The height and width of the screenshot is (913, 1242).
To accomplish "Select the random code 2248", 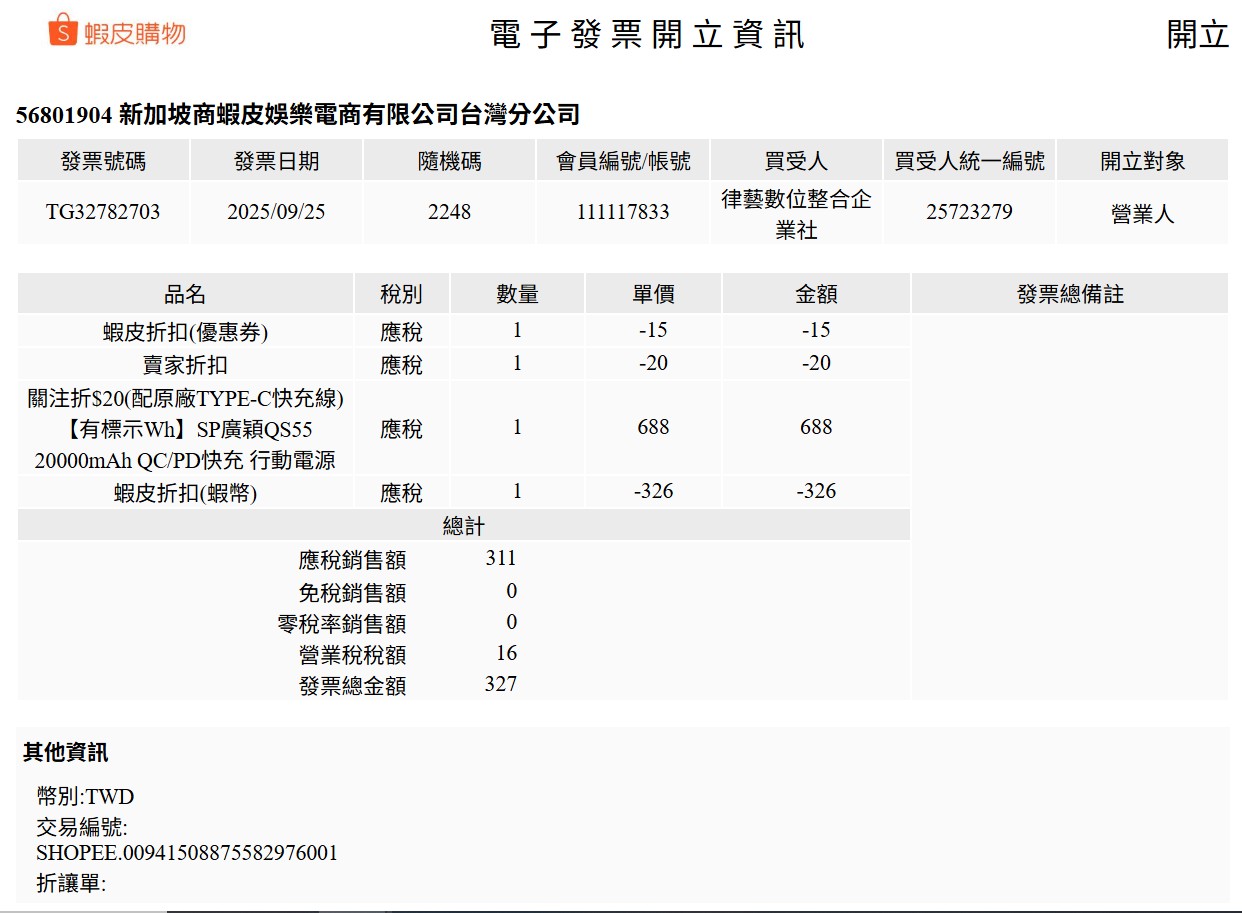I will click(449, 212).
